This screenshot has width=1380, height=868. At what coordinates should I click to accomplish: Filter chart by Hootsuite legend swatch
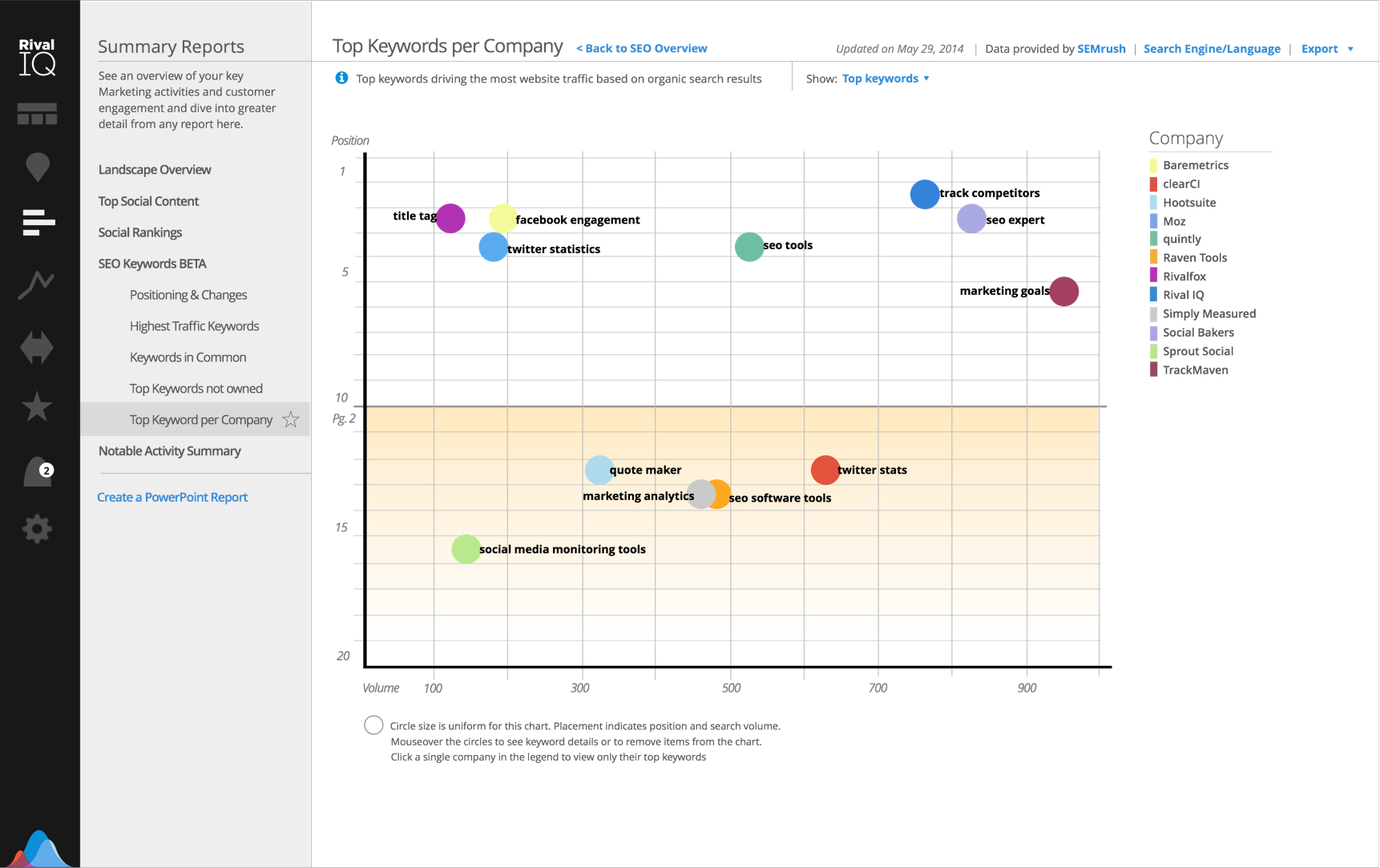[x=1153, y=203]
